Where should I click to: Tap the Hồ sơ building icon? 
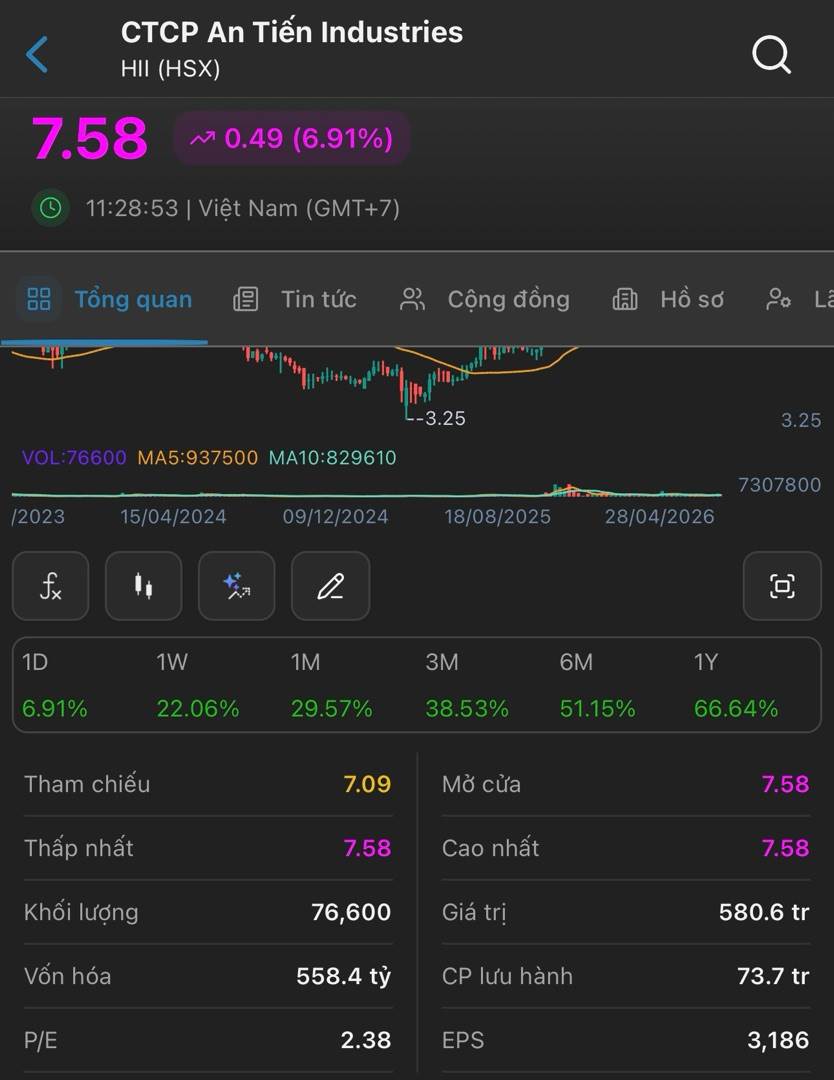tap(625, 299)
